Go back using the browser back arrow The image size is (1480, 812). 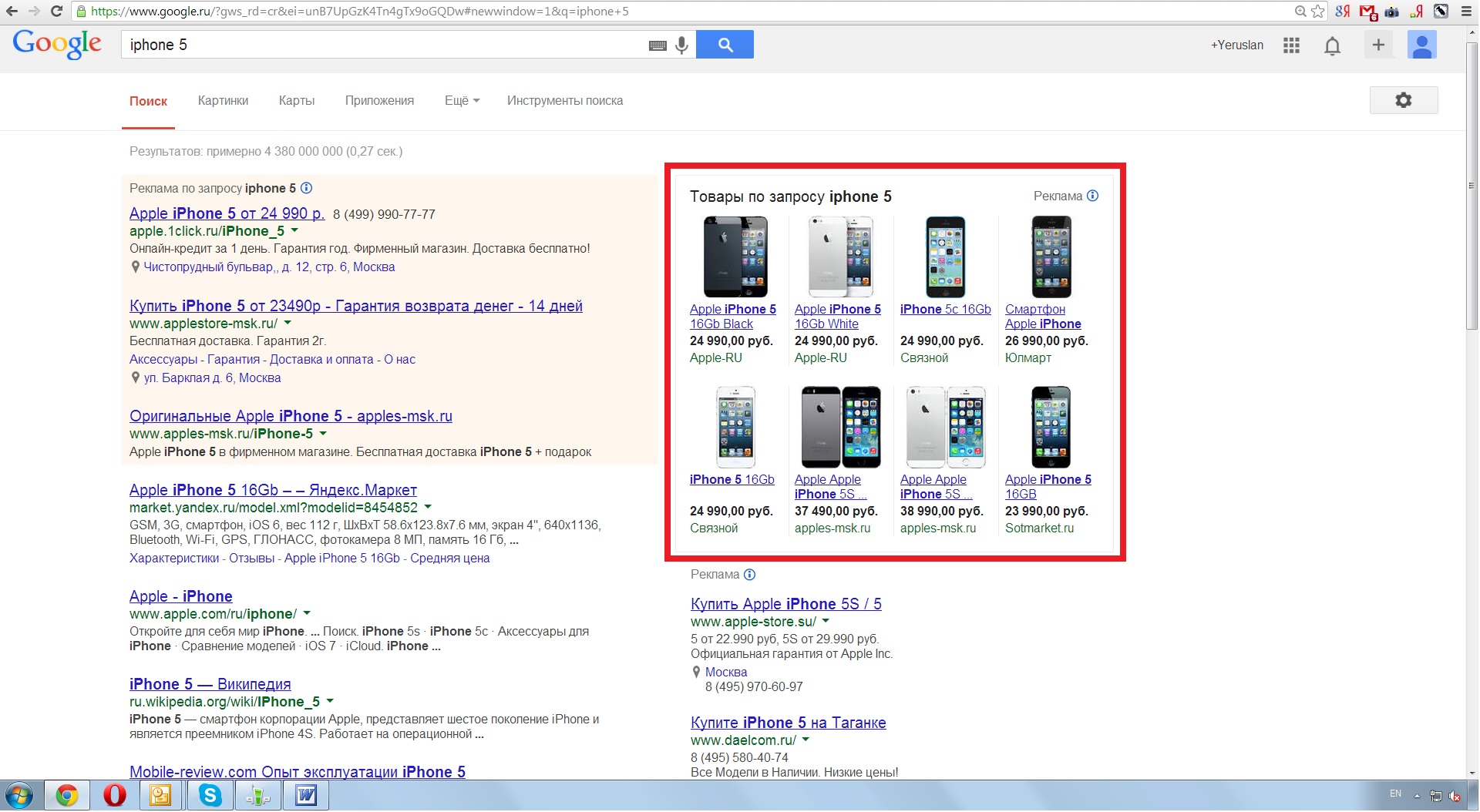click(x=12, y=12)
